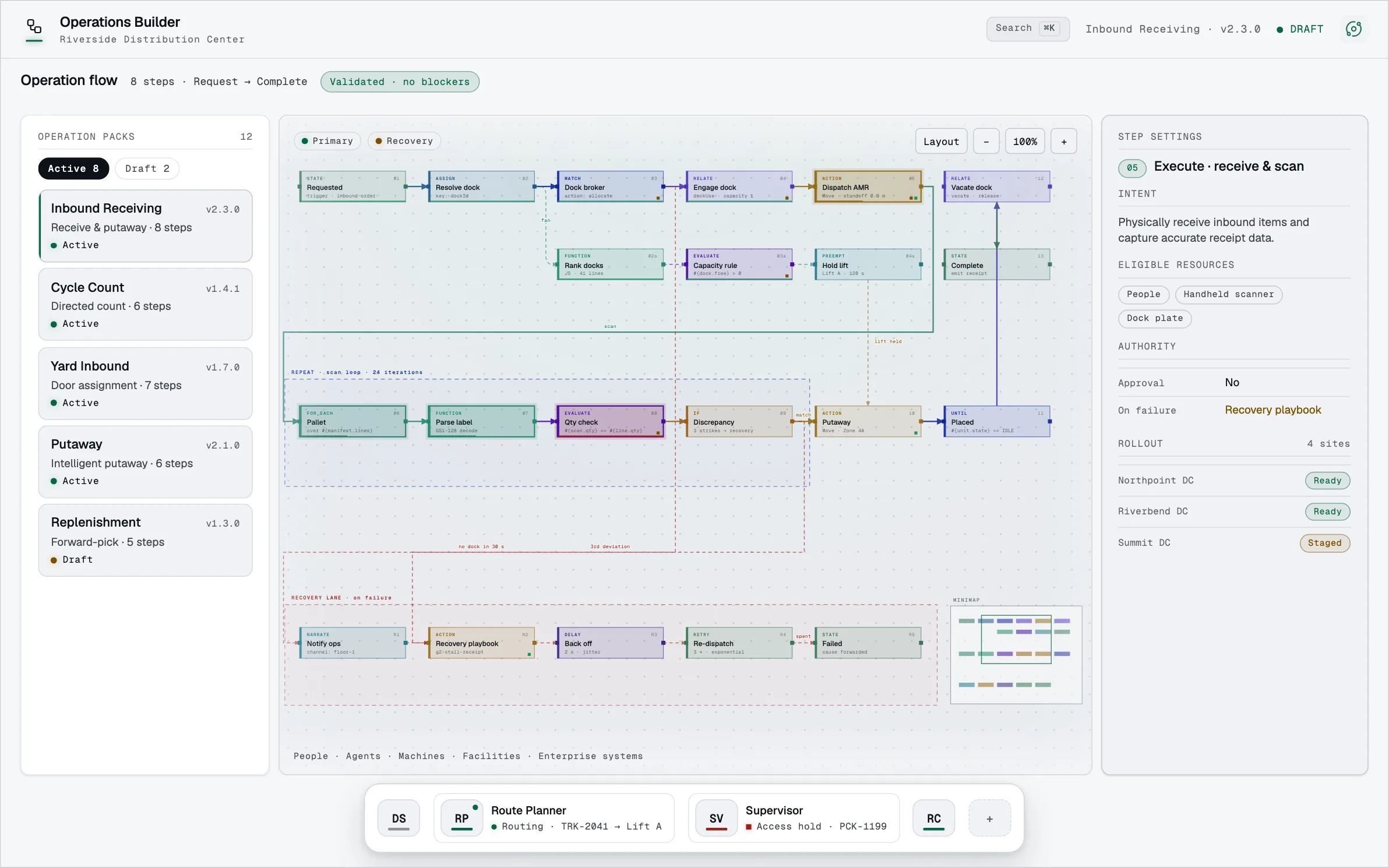Click the Handheld scanner resource chip
Image resolution: width=1389 pixels, height=868 pixels.
click(x=1228, y=294)
